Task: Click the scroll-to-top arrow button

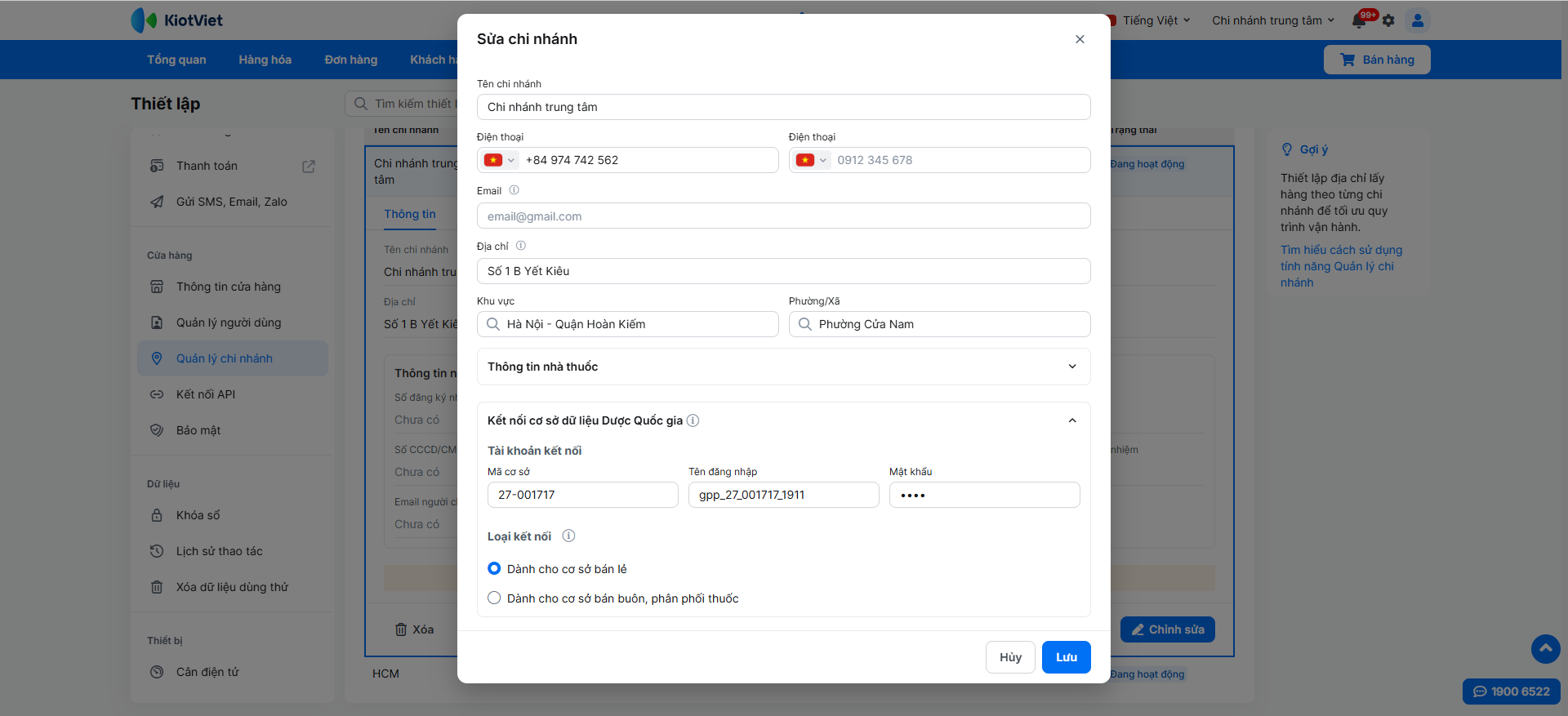Action: (1545, 649)
